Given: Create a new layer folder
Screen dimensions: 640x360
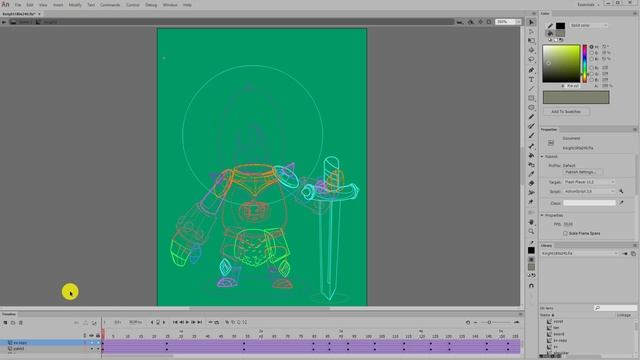Looking at the screenshot, I should coord(13,322).
